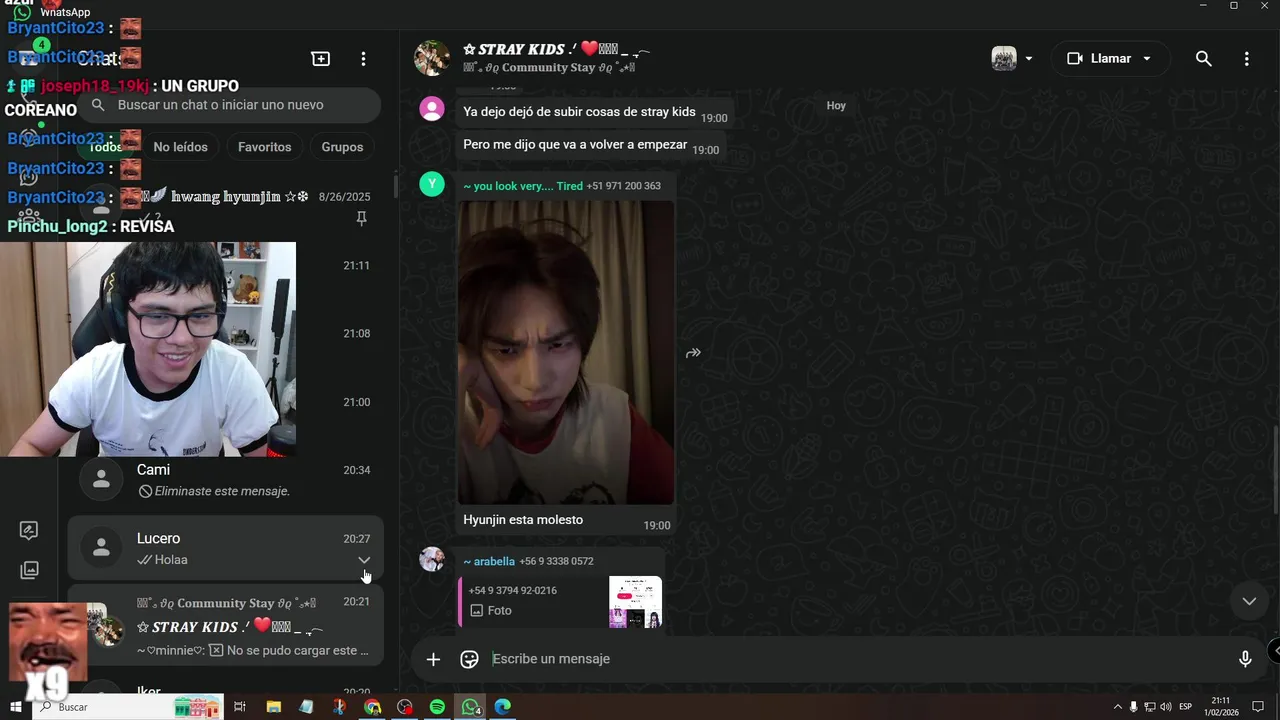Open sender name '~ you look very.... Tired'

[x=523, y=186]
